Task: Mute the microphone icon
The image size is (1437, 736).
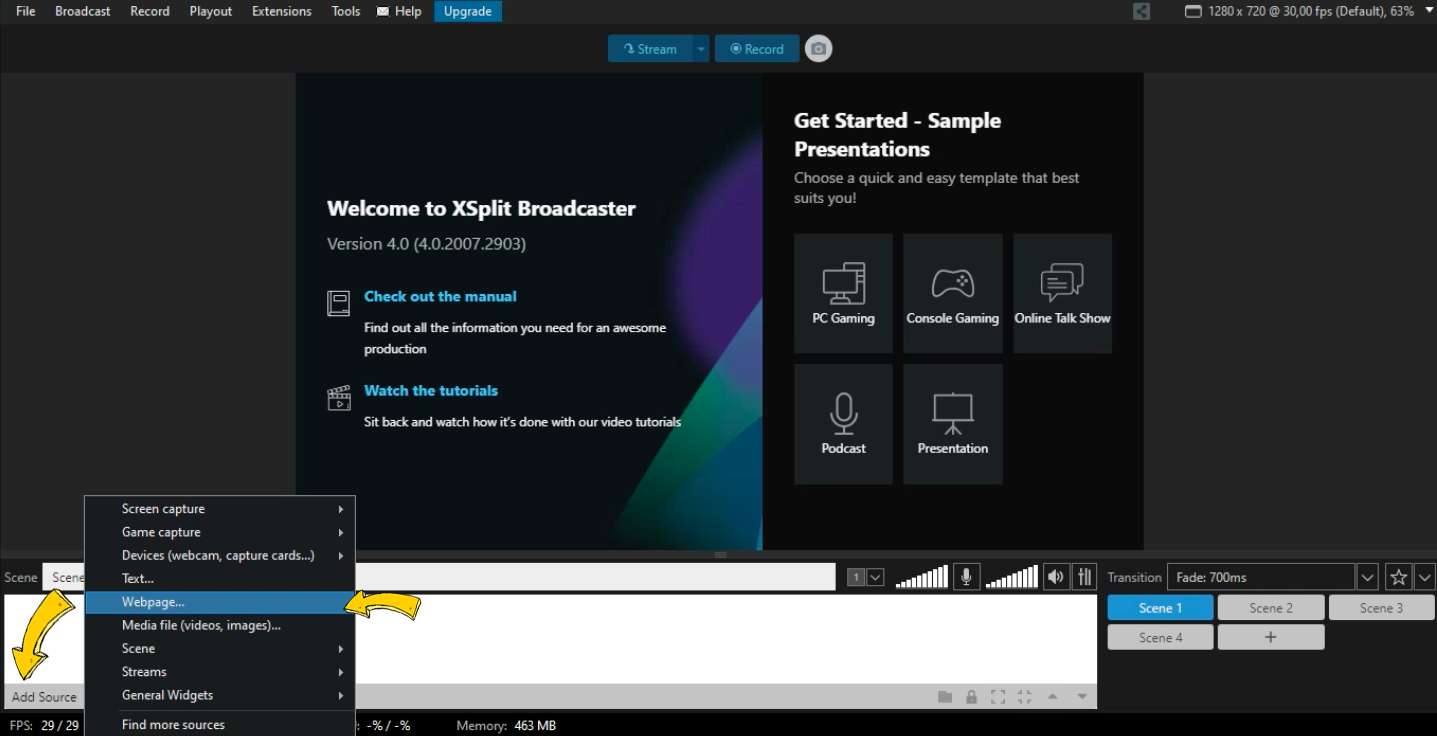Action: tap(965, 577)
